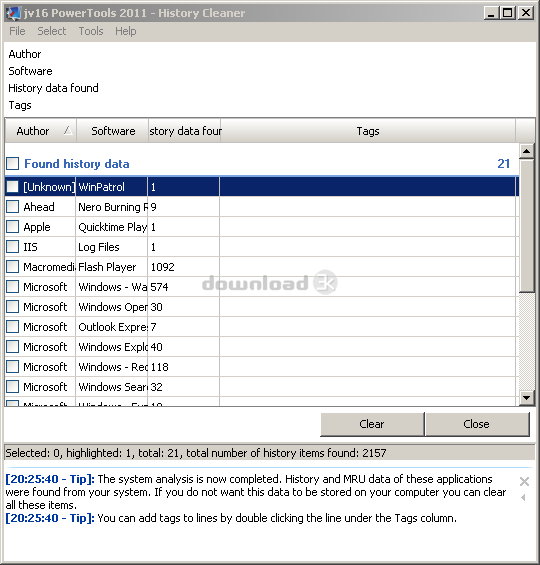This screenshot has width=540, height=565.
Task: Click the scrollbar up arrow in the list
Action: [x=526, y=151]
